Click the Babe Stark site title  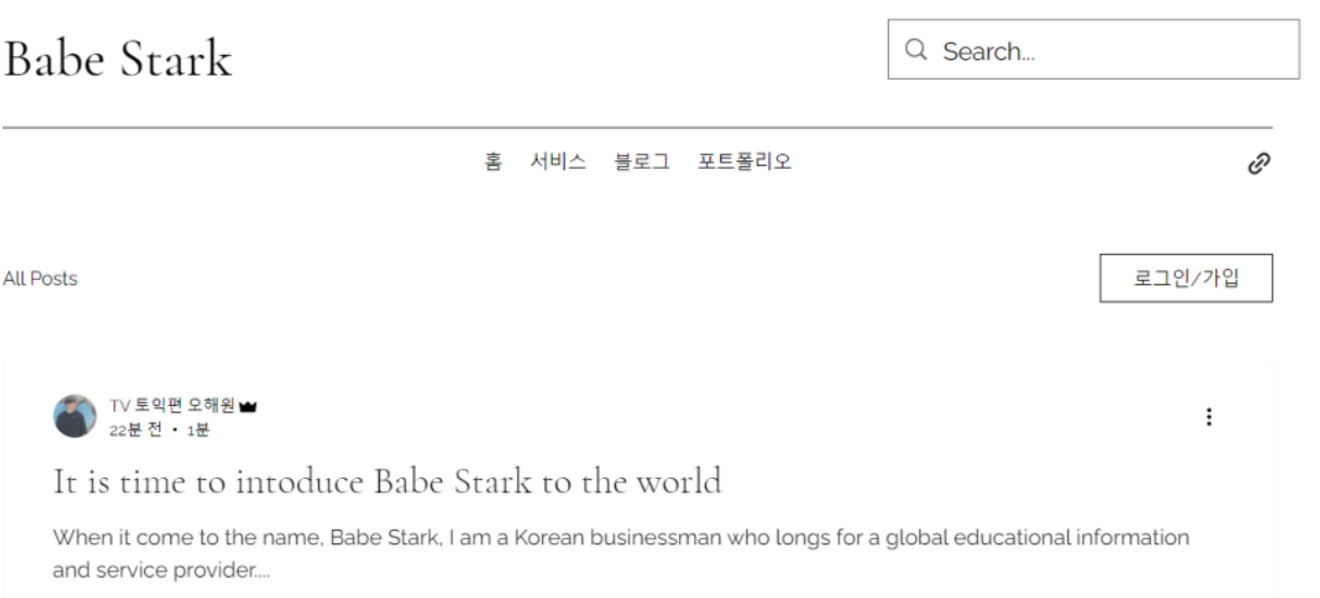[x=117, y=58]
